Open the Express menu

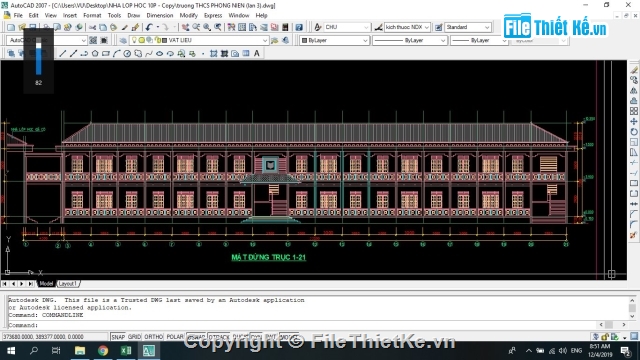[x=213, y=16]
